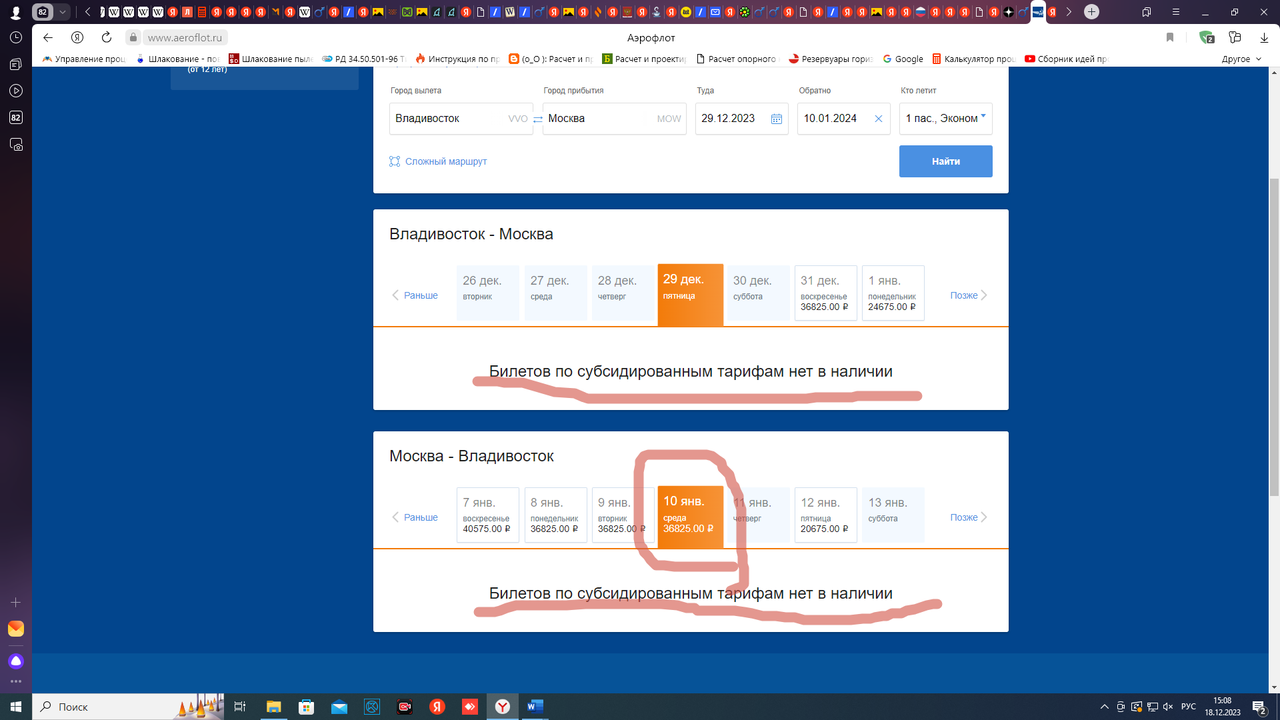
Task: Show earlier Владивосток - Москва dates
Action: 414,295
